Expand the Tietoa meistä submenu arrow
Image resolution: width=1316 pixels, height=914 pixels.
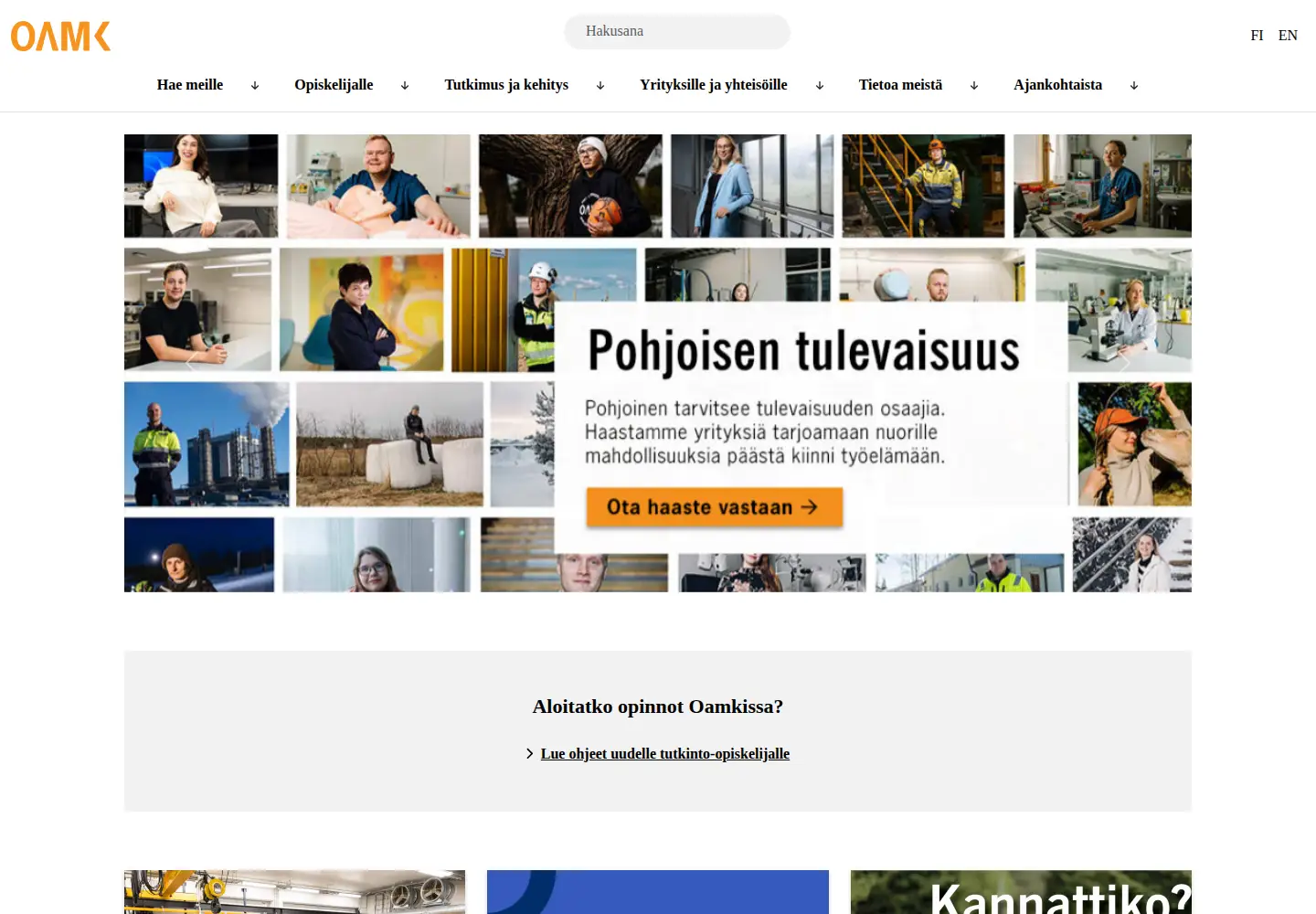click(x=974, y=85)
